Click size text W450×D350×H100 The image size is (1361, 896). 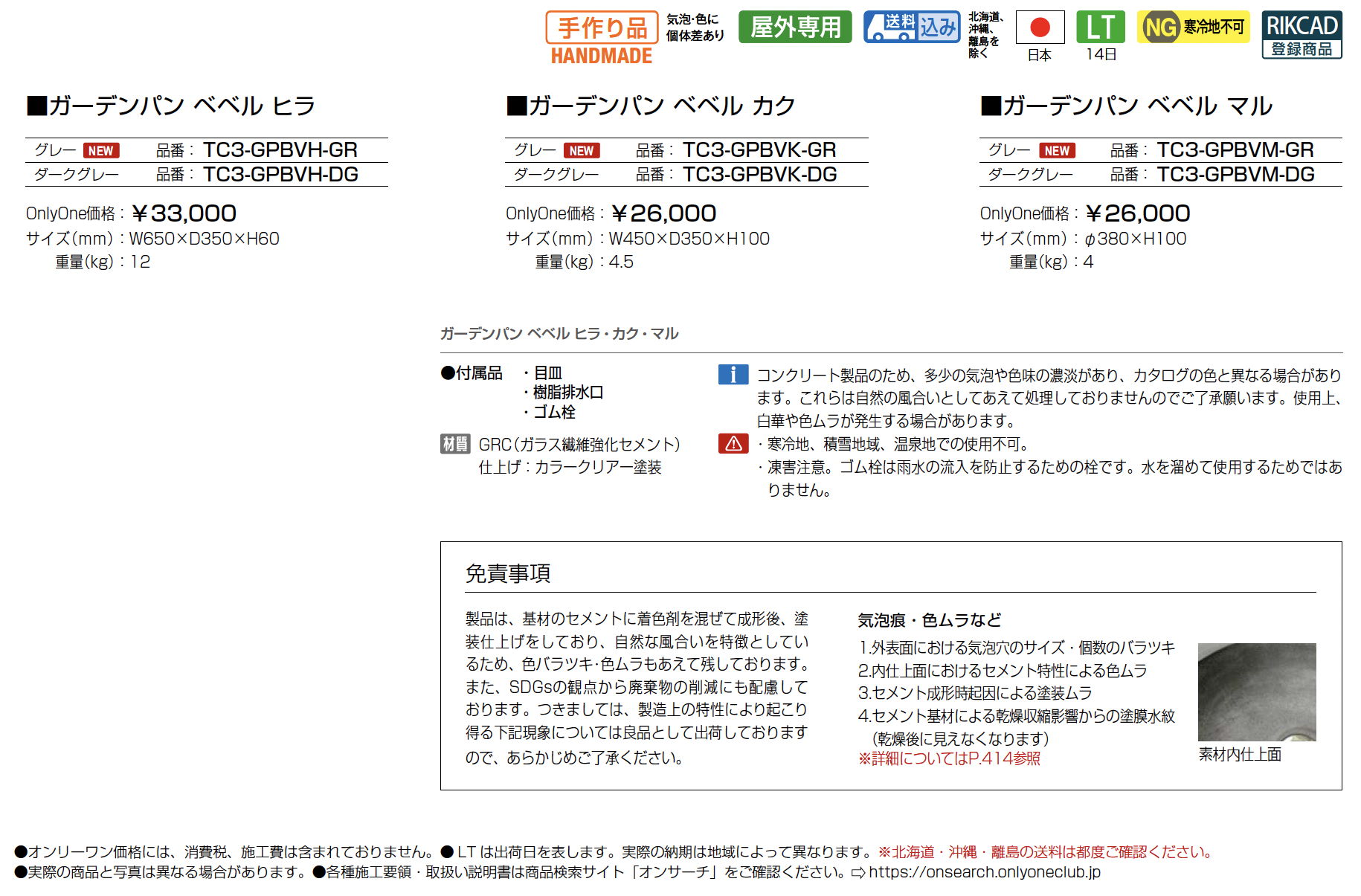(689, 239)
